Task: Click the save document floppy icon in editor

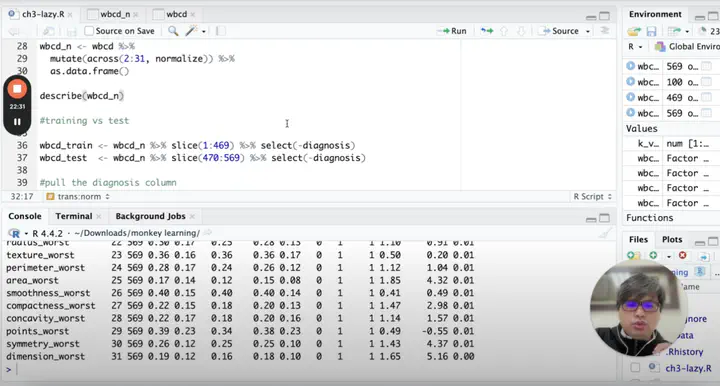Action: pos(72,31)
